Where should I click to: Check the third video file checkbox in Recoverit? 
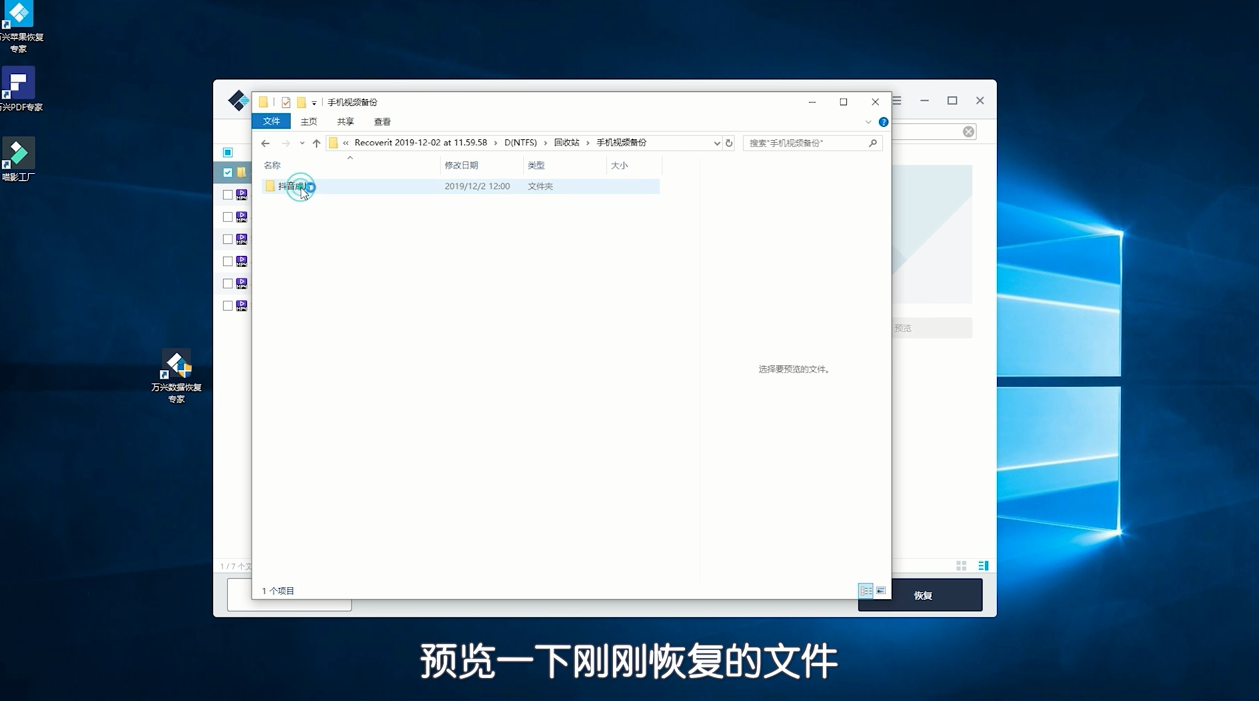coord(228,239)
